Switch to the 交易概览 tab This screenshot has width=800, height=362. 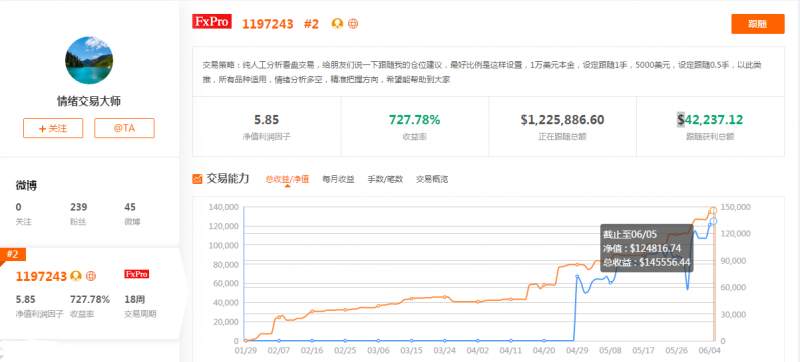pos(432,179)
